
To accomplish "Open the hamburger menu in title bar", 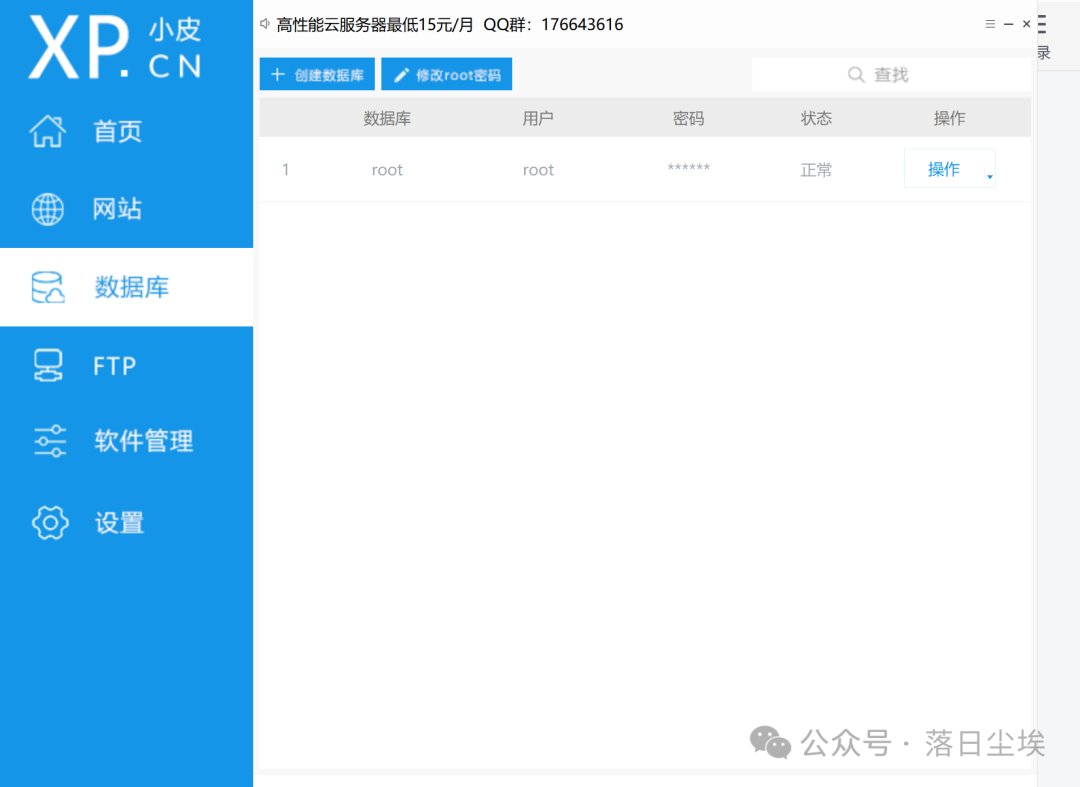I will [x=990, y=24].
